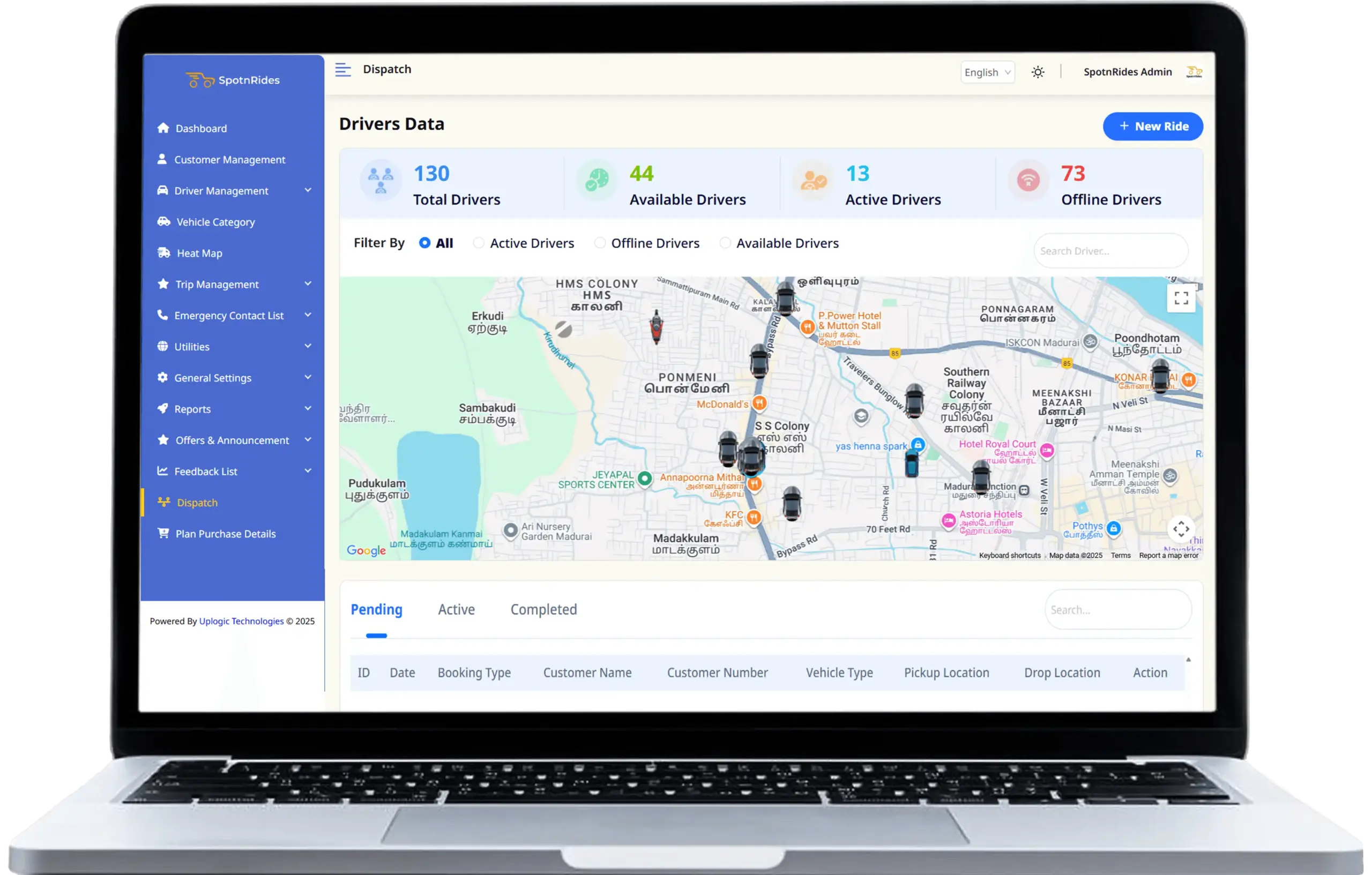
Task: Open the Heat Map section
Action: pyautogui.click(x=198, y=253)
